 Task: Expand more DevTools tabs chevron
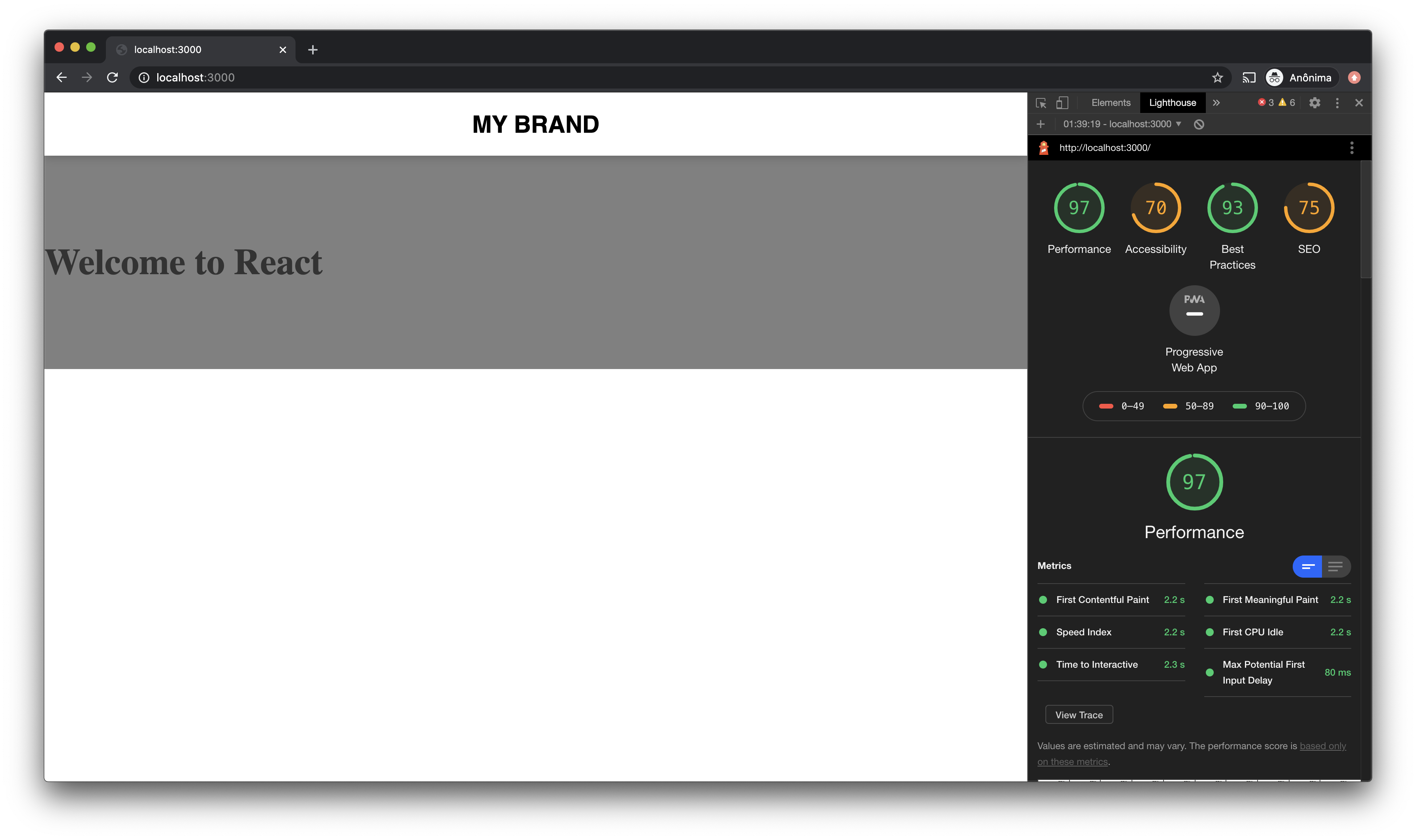(x=1216, y=103)
